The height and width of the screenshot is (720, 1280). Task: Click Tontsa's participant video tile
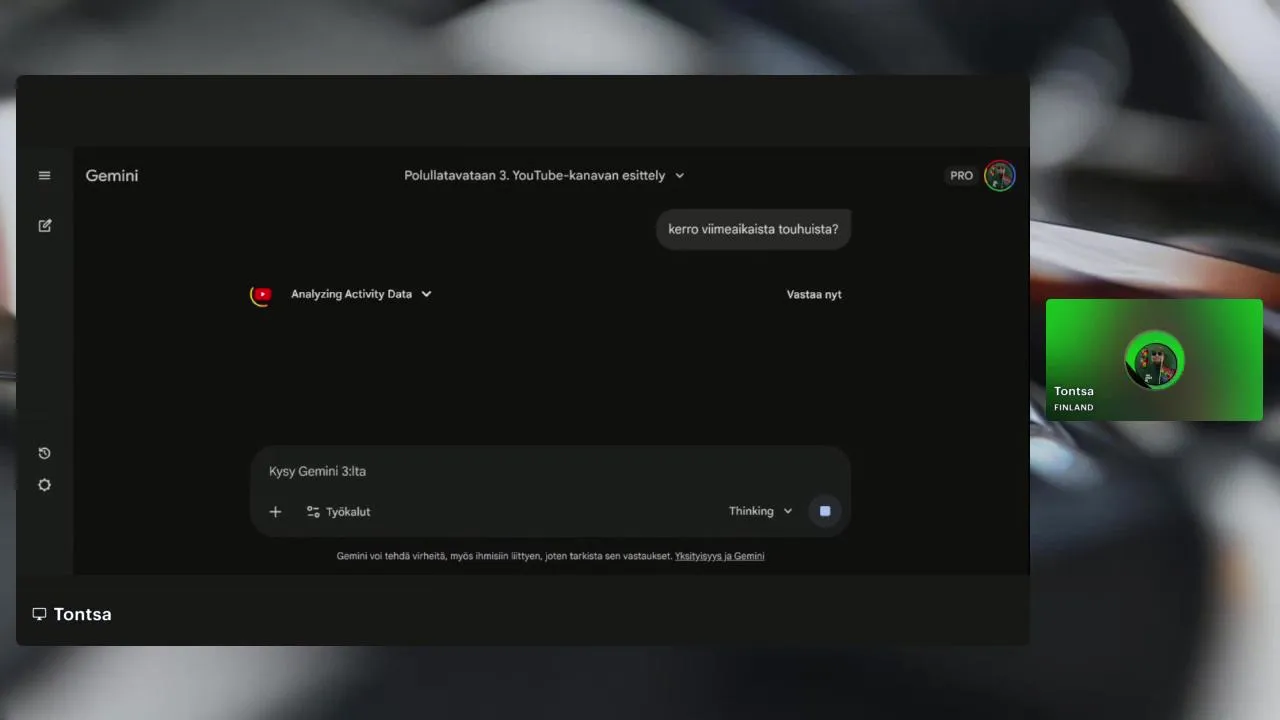coord(1154,360)
